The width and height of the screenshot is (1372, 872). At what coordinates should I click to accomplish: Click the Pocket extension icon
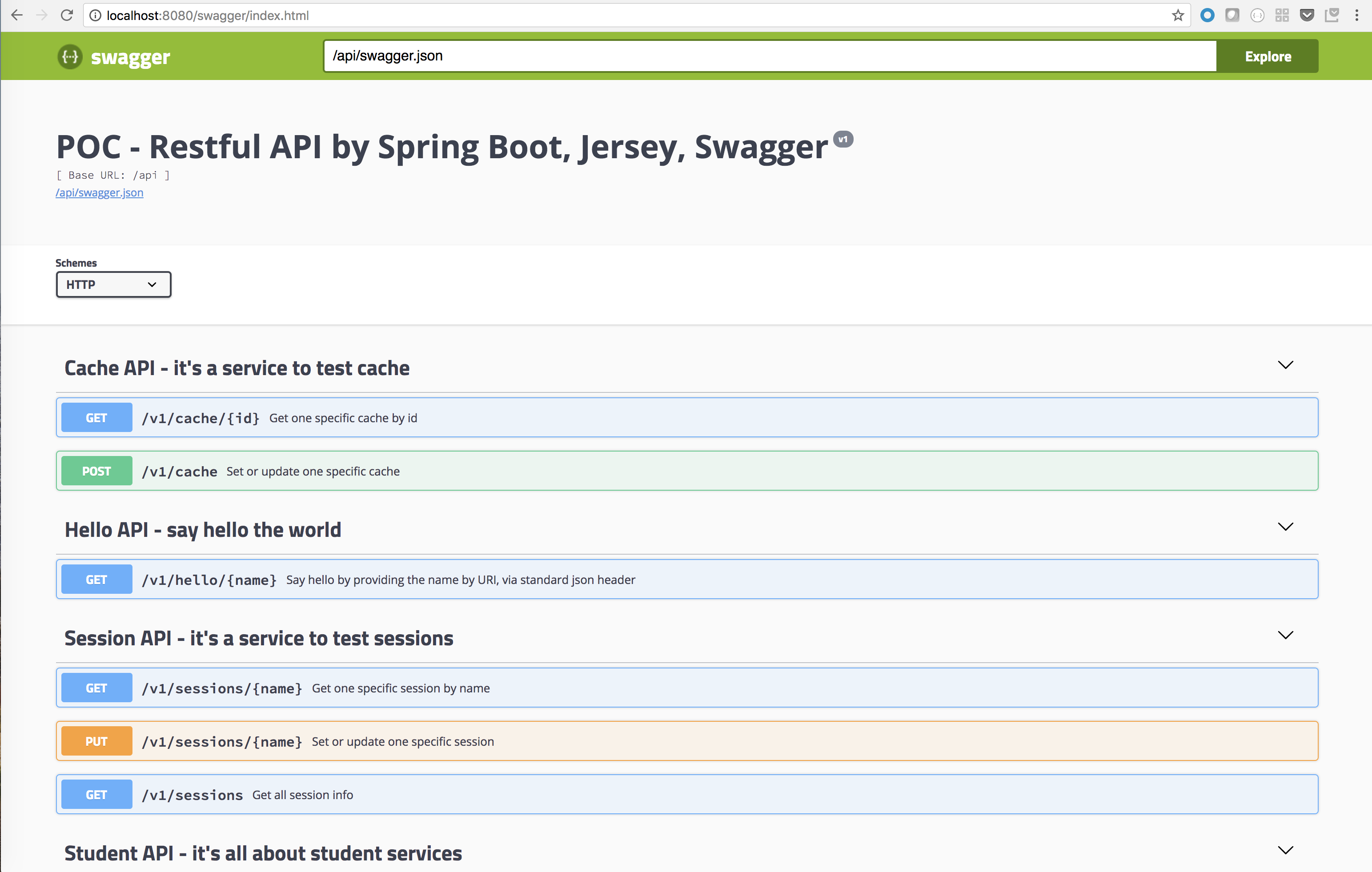[1307, 16]
